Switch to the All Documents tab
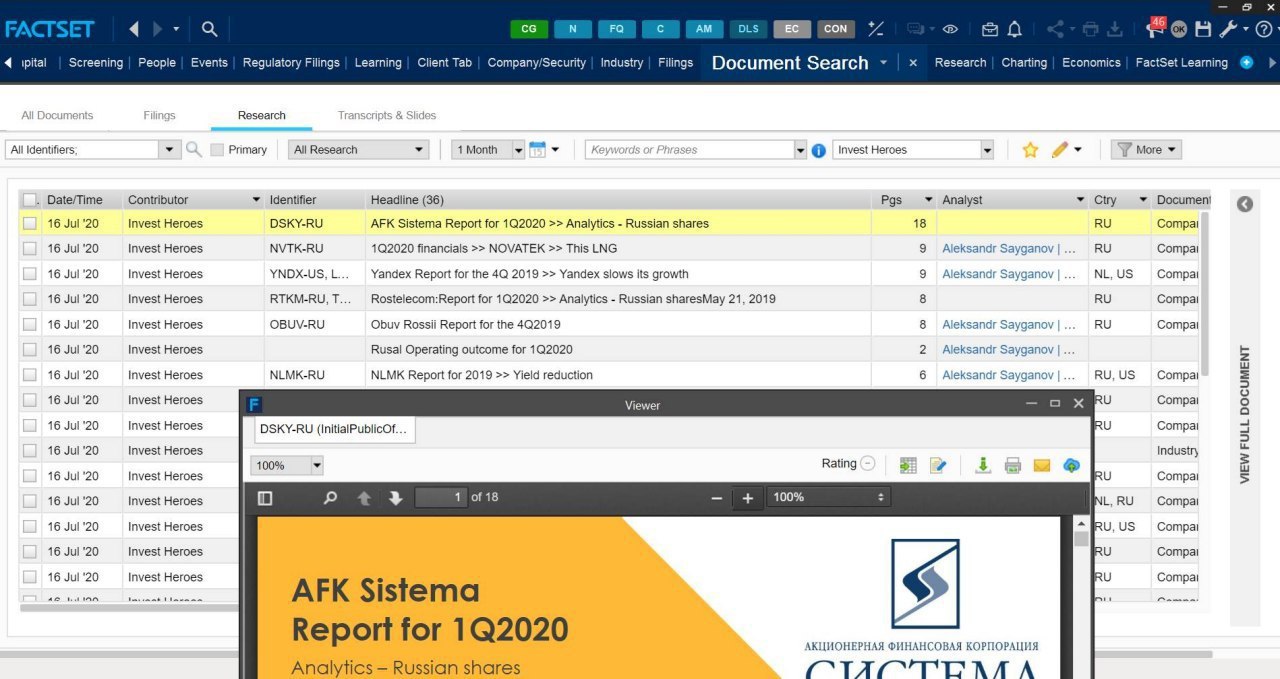This screenshot has height=679, width=1280. click(x=57, y=115)
